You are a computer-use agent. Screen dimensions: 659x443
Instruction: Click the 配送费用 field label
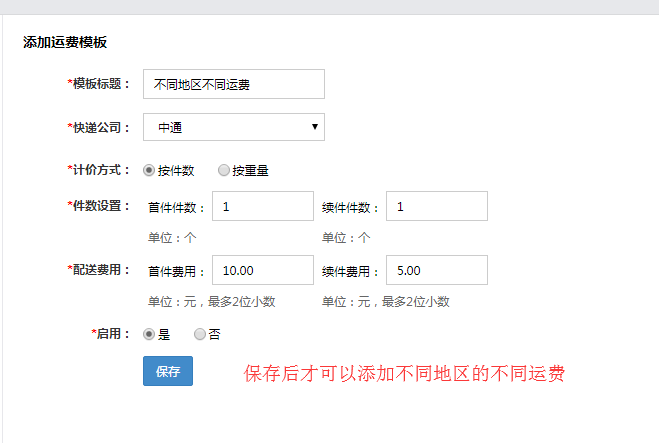pyautogui.click(x=99, y=270)
